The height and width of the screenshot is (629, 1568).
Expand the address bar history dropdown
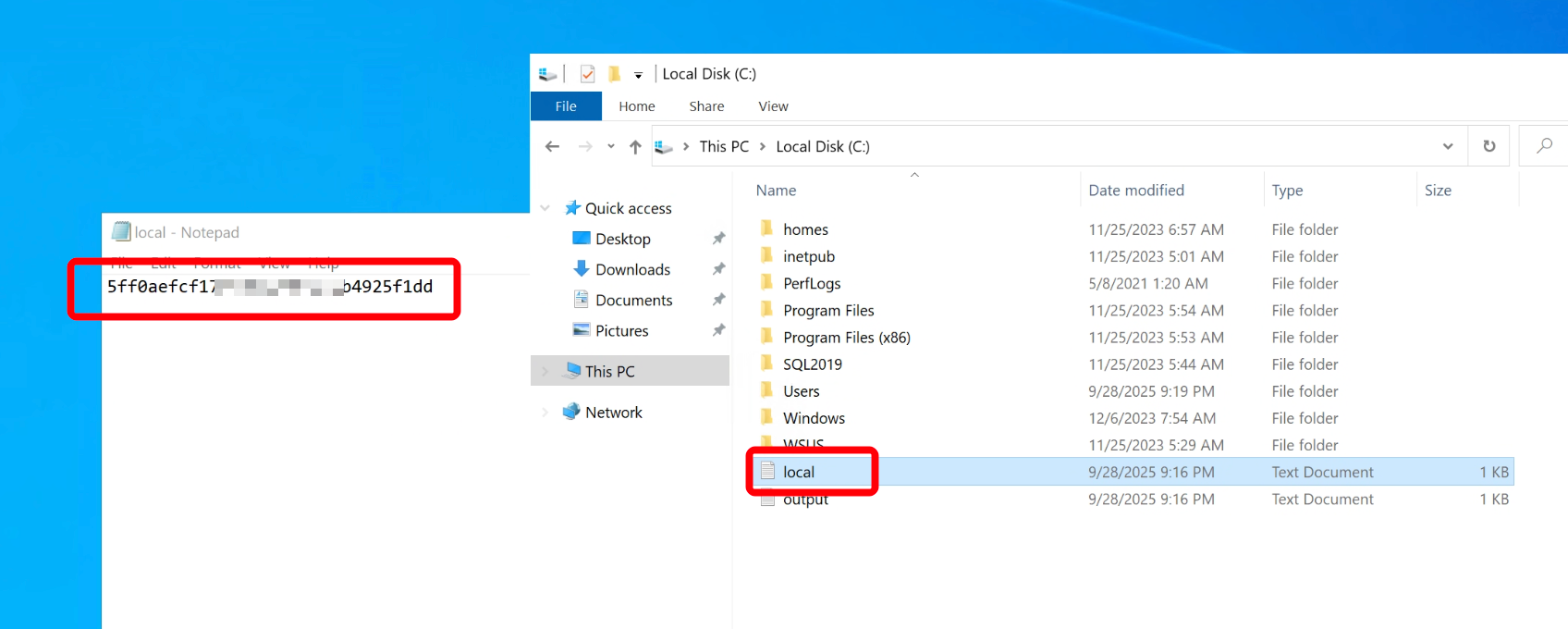[1447, 146]
